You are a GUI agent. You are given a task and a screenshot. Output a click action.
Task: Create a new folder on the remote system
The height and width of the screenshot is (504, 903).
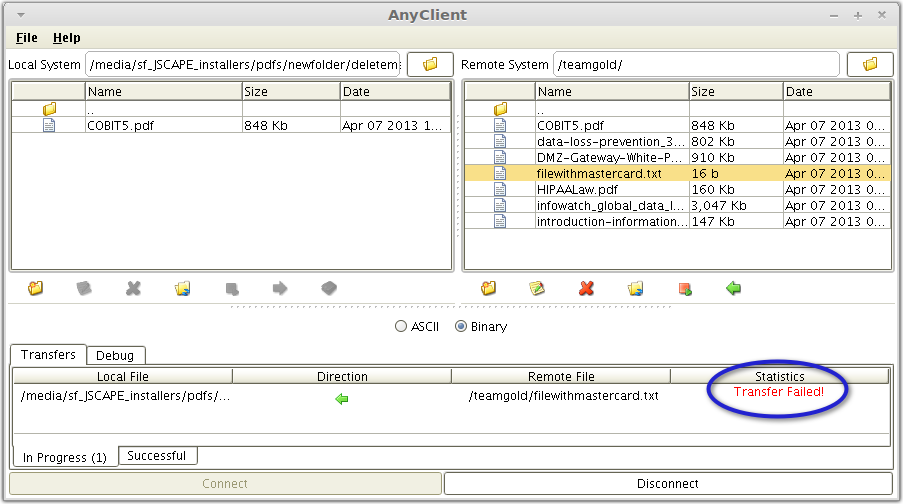[x=488, y=288]
